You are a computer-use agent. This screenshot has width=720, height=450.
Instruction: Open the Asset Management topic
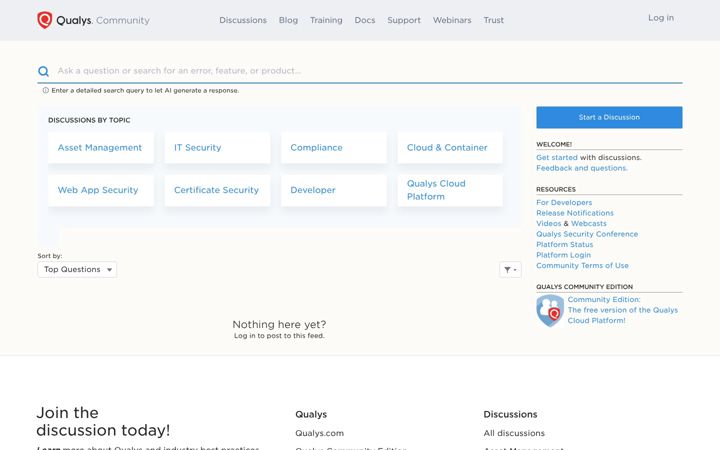(x=101, y=148)
